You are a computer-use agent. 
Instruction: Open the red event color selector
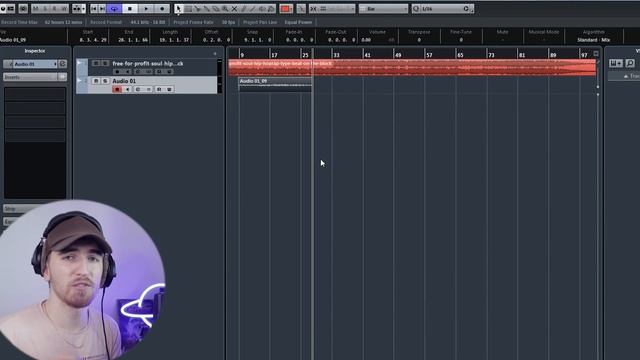click(x=286, y=9)
